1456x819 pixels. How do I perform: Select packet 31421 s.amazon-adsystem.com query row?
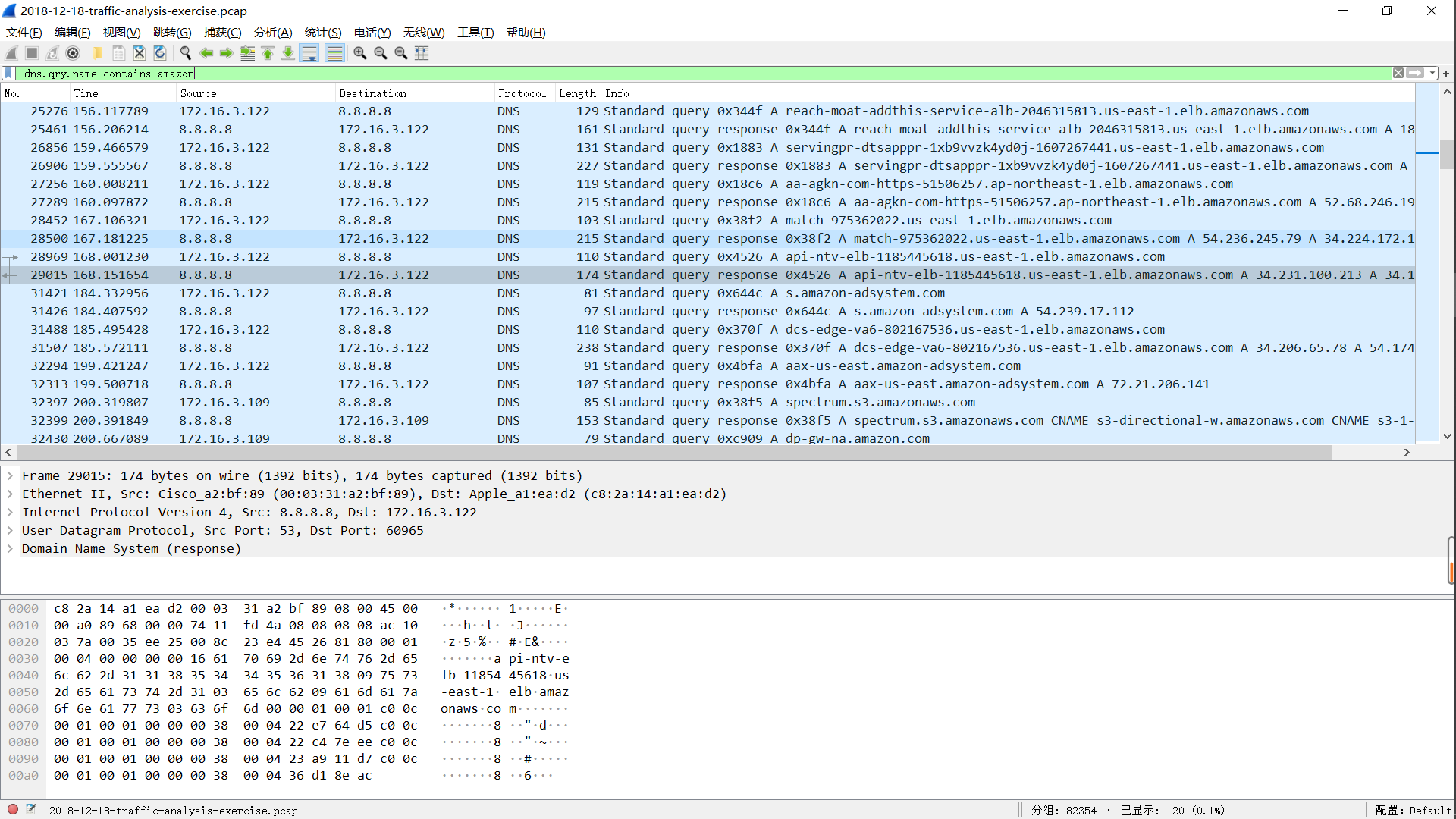tap(708, 293)
